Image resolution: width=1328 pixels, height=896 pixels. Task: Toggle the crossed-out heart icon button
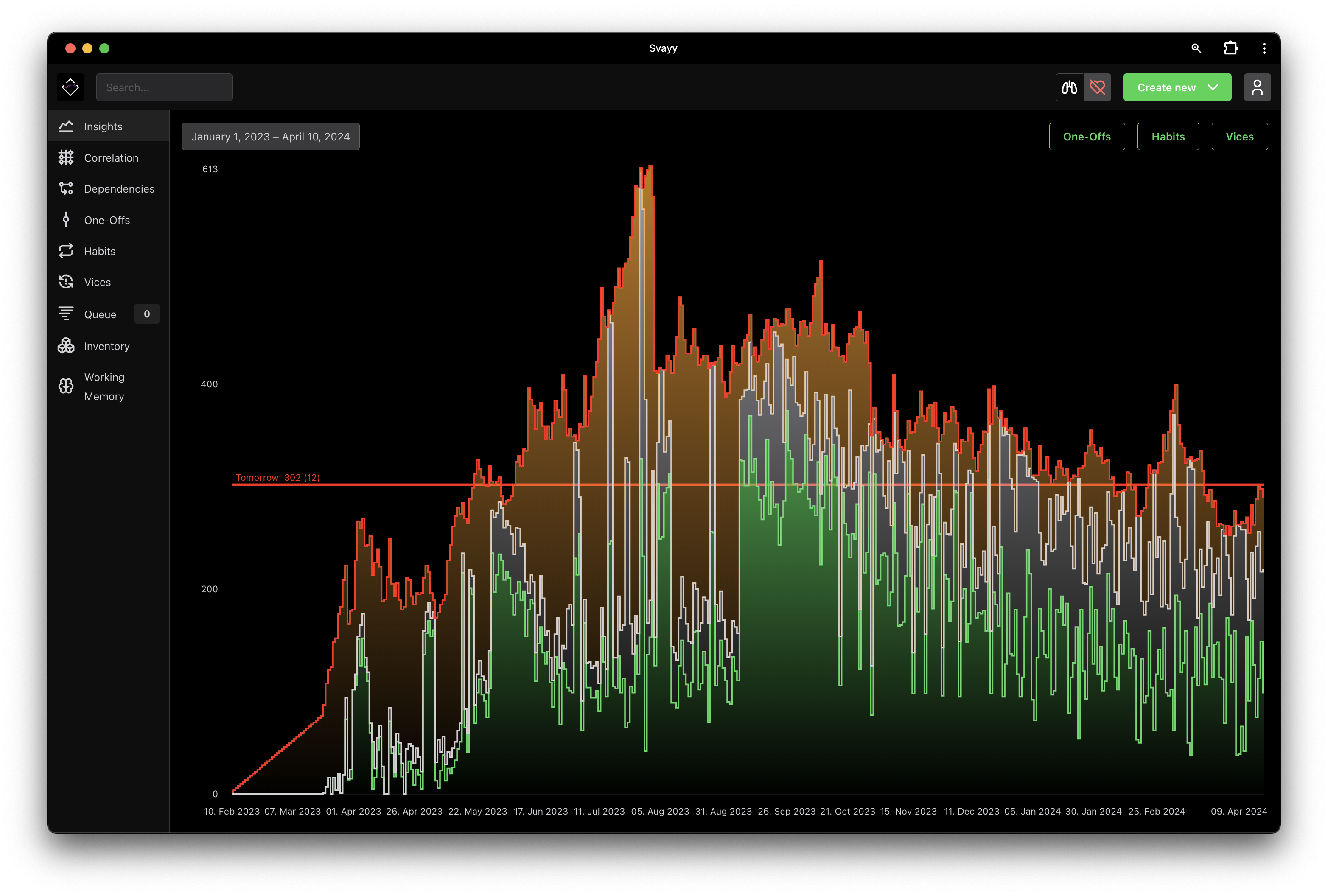tap(1097, 87)
